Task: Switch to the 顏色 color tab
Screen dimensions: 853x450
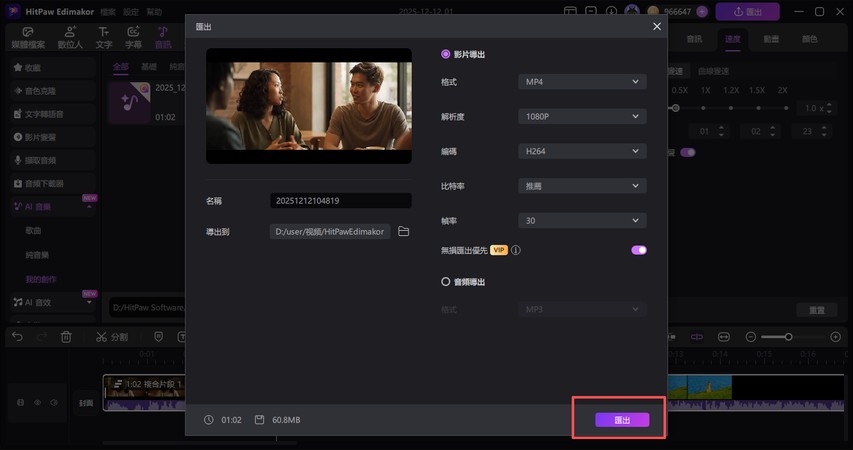Action: pos(809,39)
